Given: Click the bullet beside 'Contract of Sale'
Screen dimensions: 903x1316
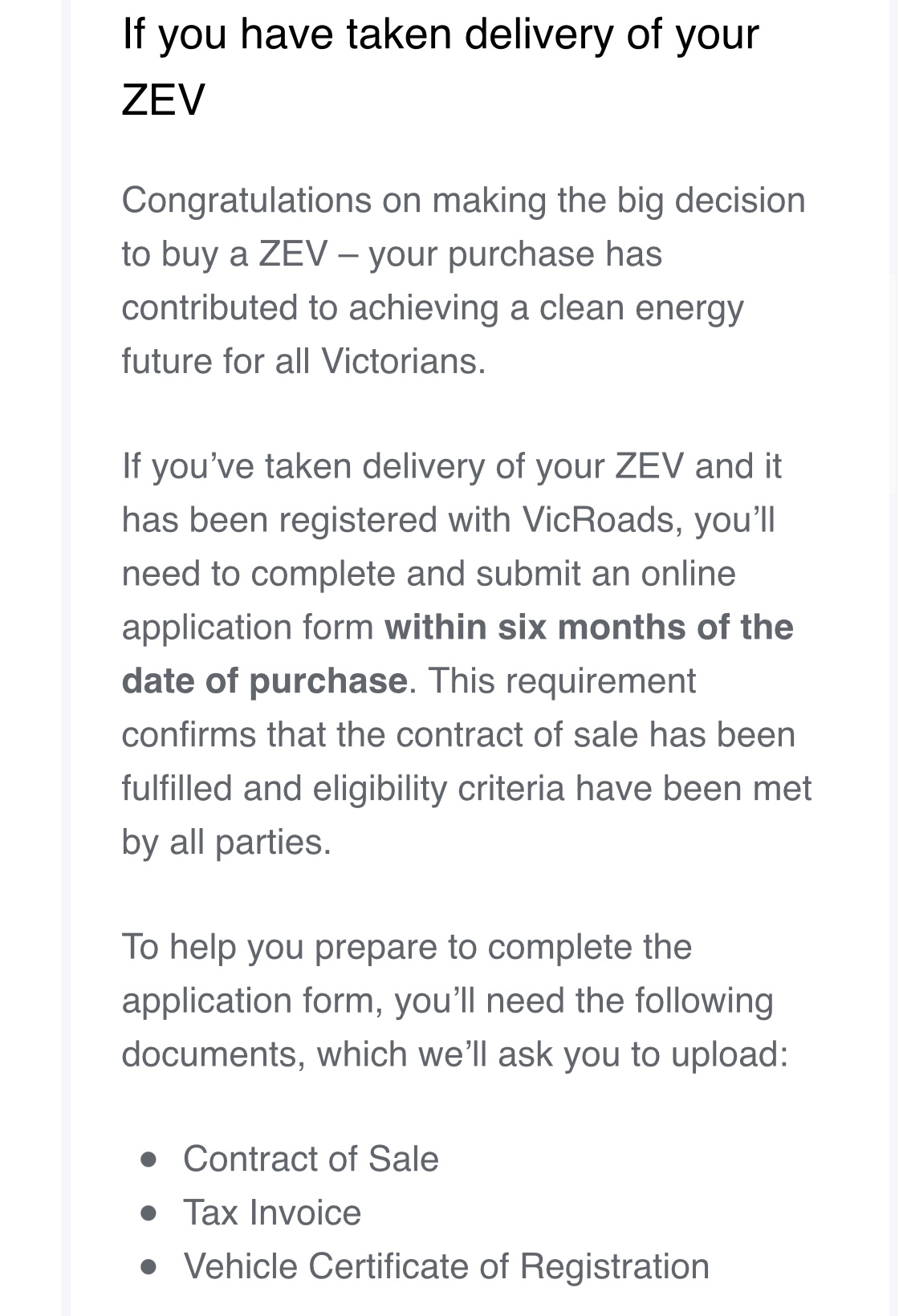Looking at the screenshot, I should click(148, 1160).
